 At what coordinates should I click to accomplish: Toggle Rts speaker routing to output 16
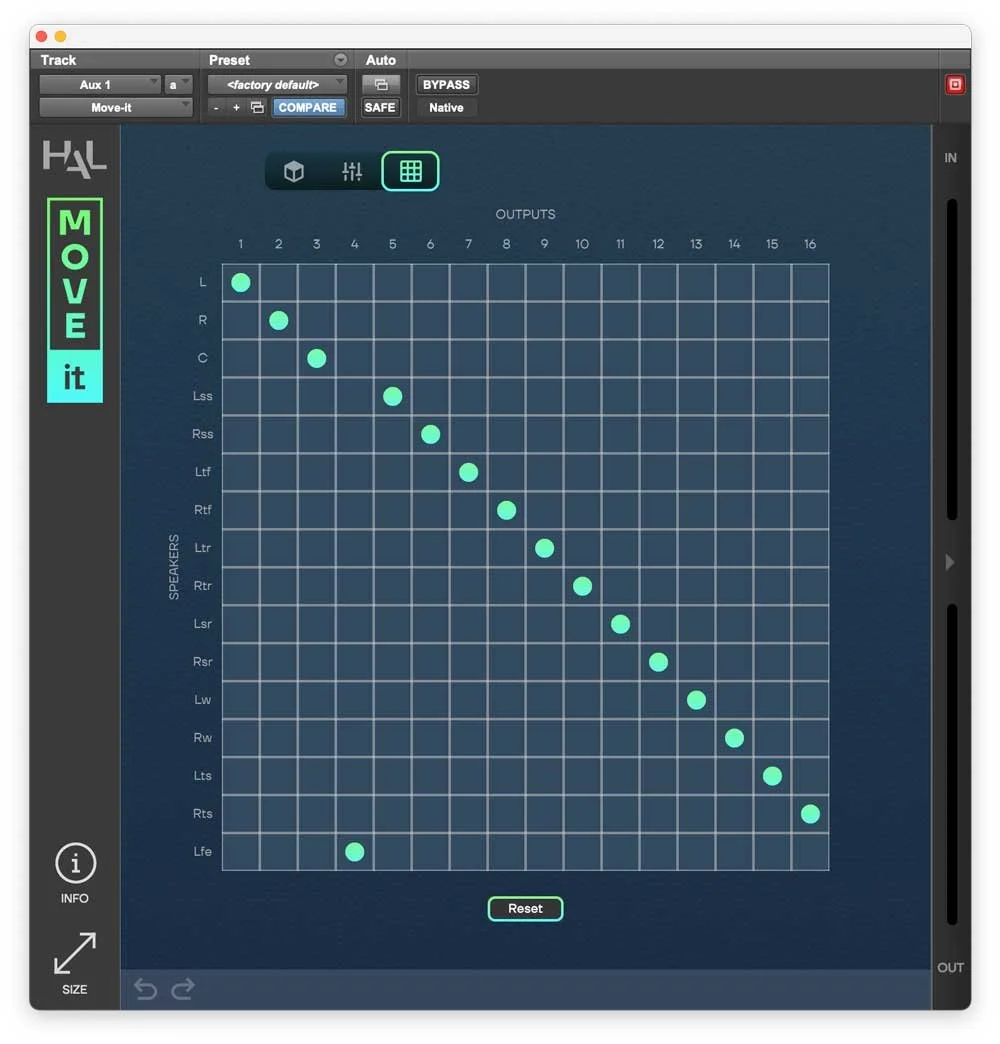[x=810, y=814]
